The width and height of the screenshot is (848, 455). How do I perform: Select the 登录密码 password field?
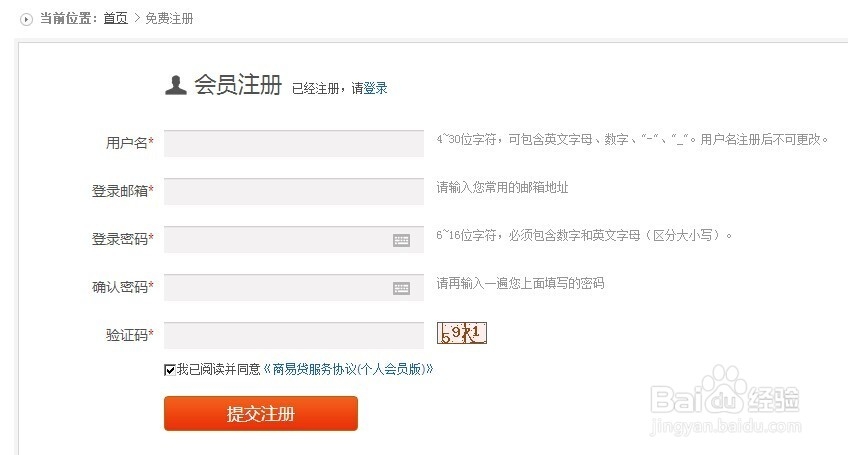[275, 239]
